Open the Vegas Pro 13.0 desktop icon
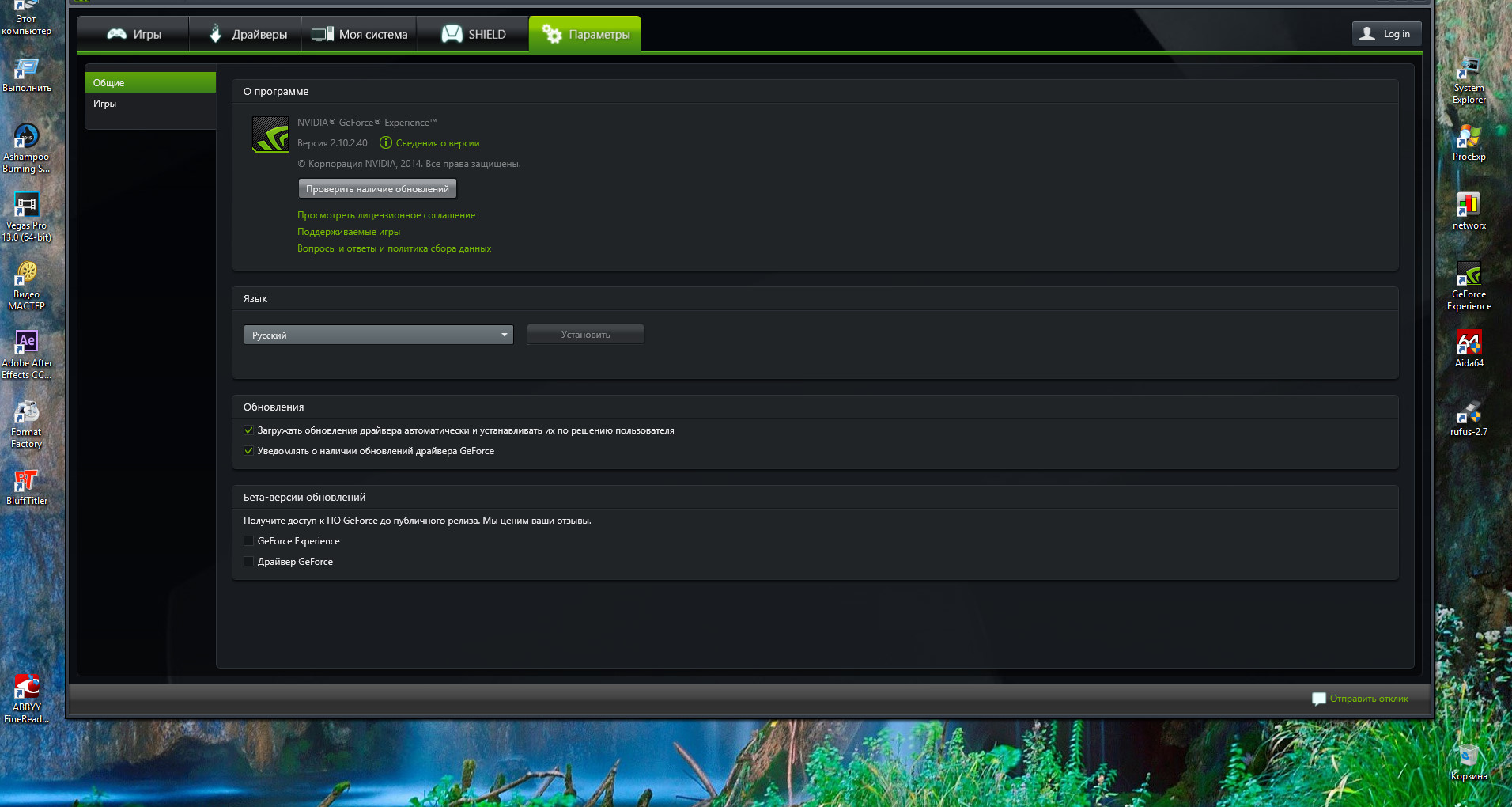 (26, 206)
